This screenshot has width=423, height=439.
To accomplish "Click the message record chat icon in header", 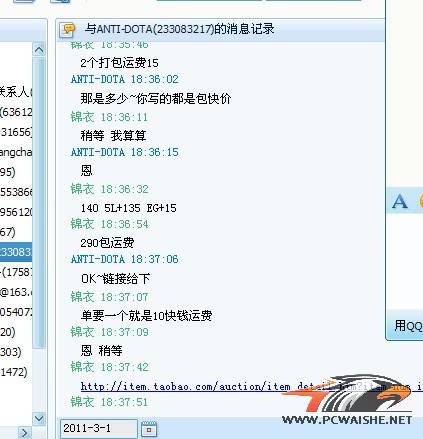I will coord(68,29).
